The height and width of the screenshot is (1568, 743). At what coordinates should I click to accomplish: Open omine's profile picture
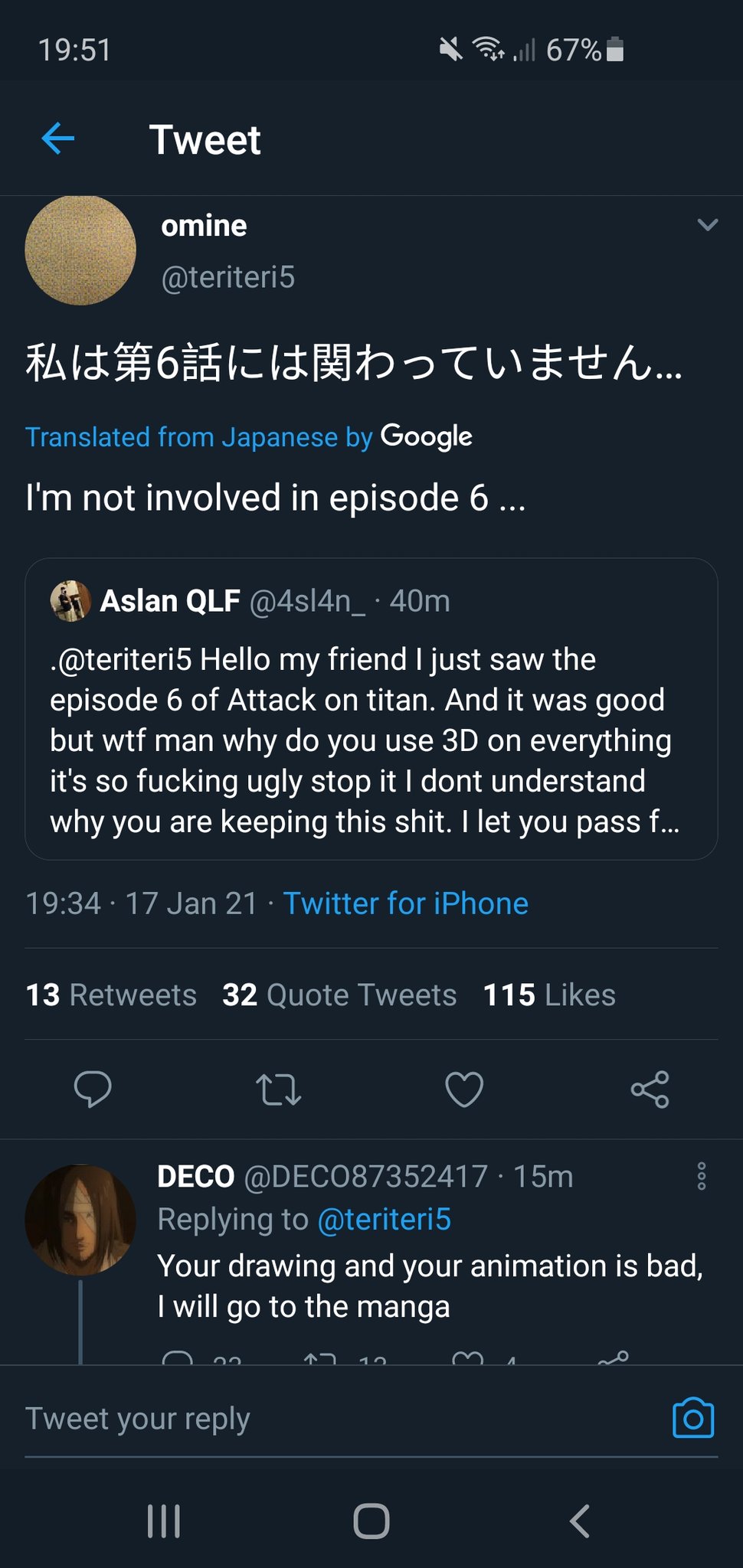pos(80,250)
